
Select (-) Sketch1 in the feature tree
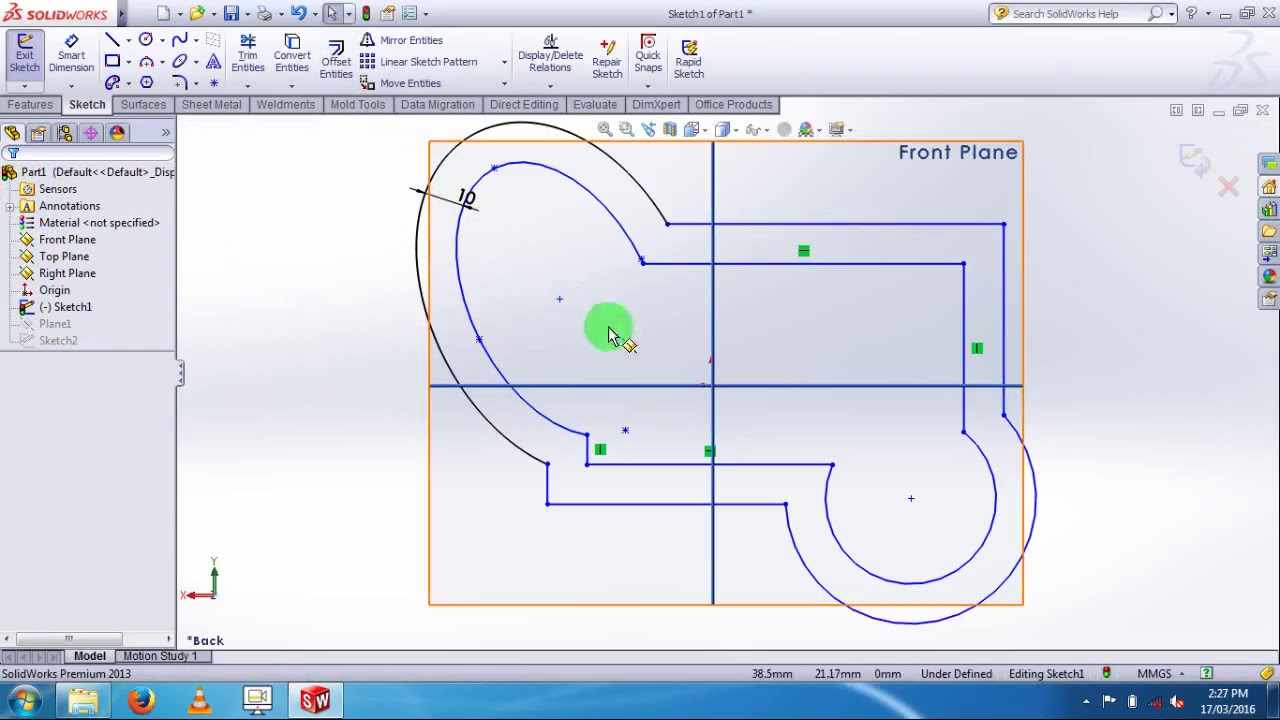pyautogui.click(x=65, y=307)
